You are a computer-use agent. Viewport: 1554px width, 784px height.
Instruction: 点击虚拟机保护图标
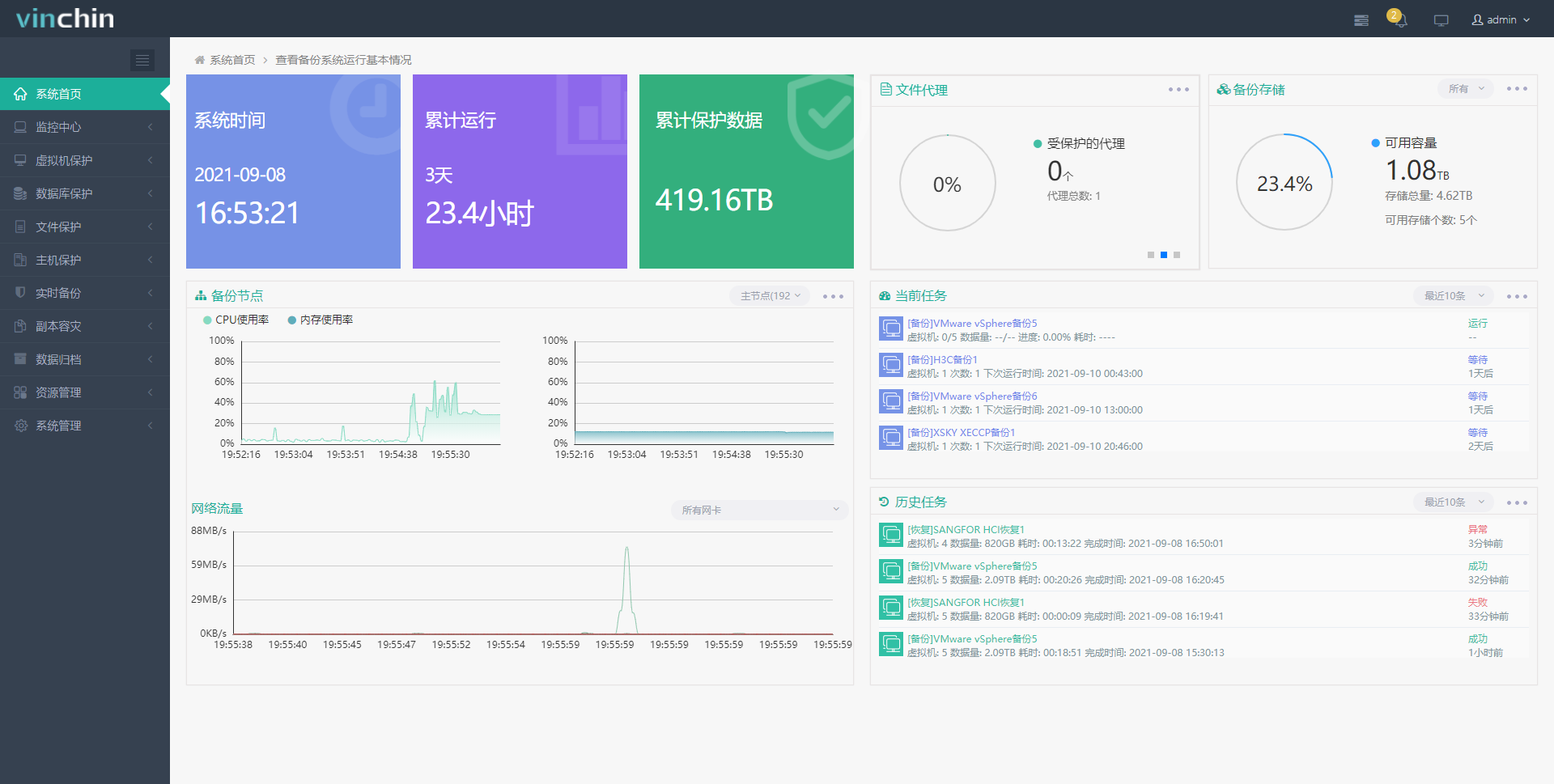point(20,160)
